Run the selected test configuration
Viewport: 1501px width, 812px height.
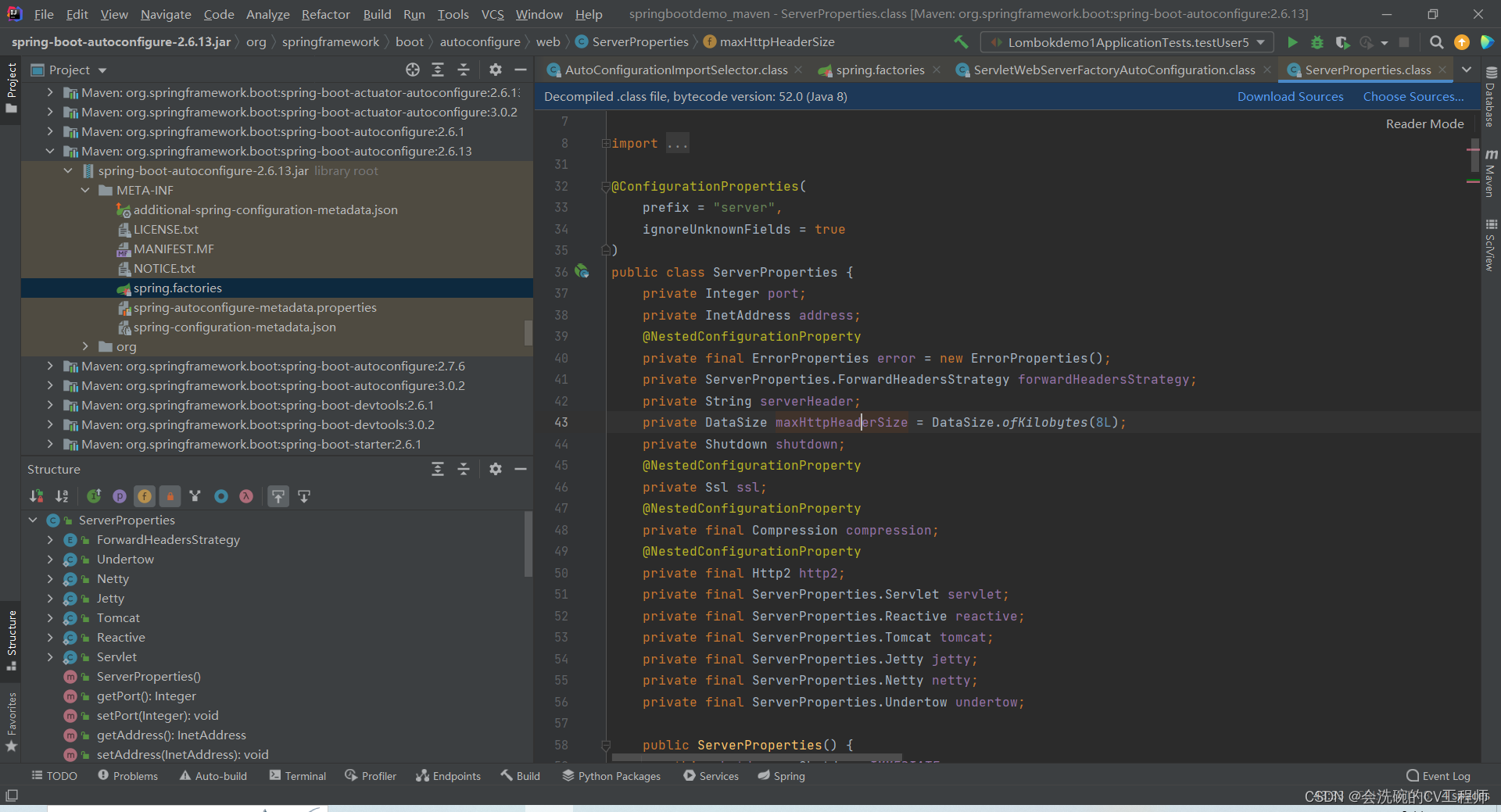(1292, 42)
